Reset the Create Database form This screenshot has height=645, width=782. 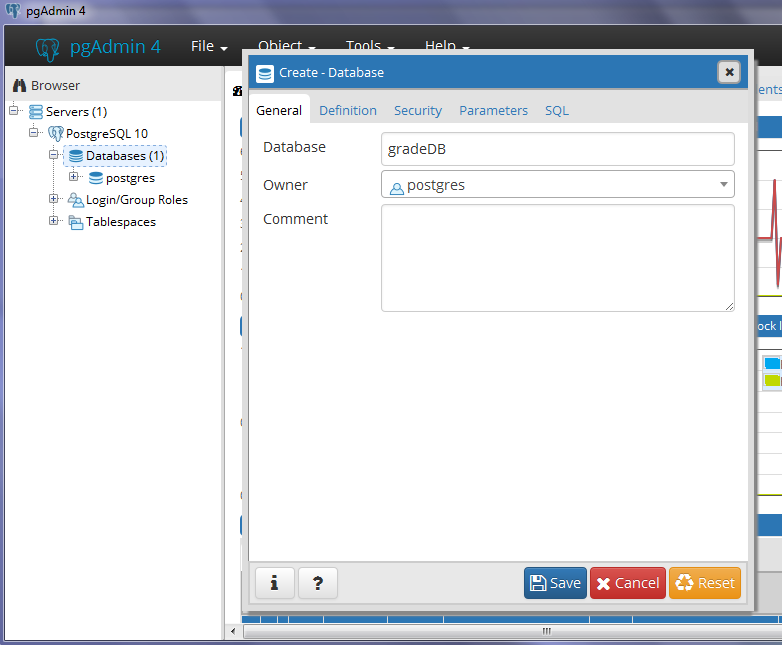point(705,583)
